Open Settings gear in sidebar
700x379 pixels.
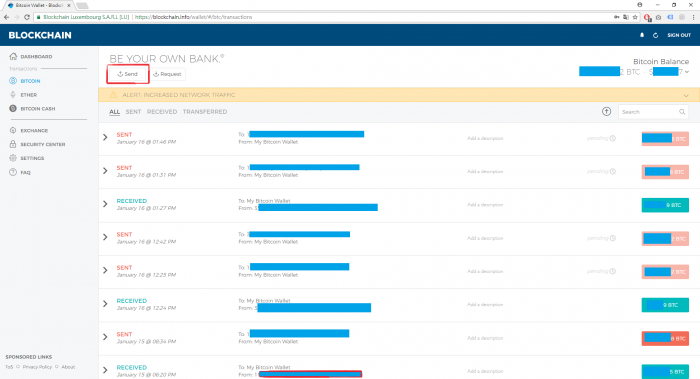[x=13, y=158]
